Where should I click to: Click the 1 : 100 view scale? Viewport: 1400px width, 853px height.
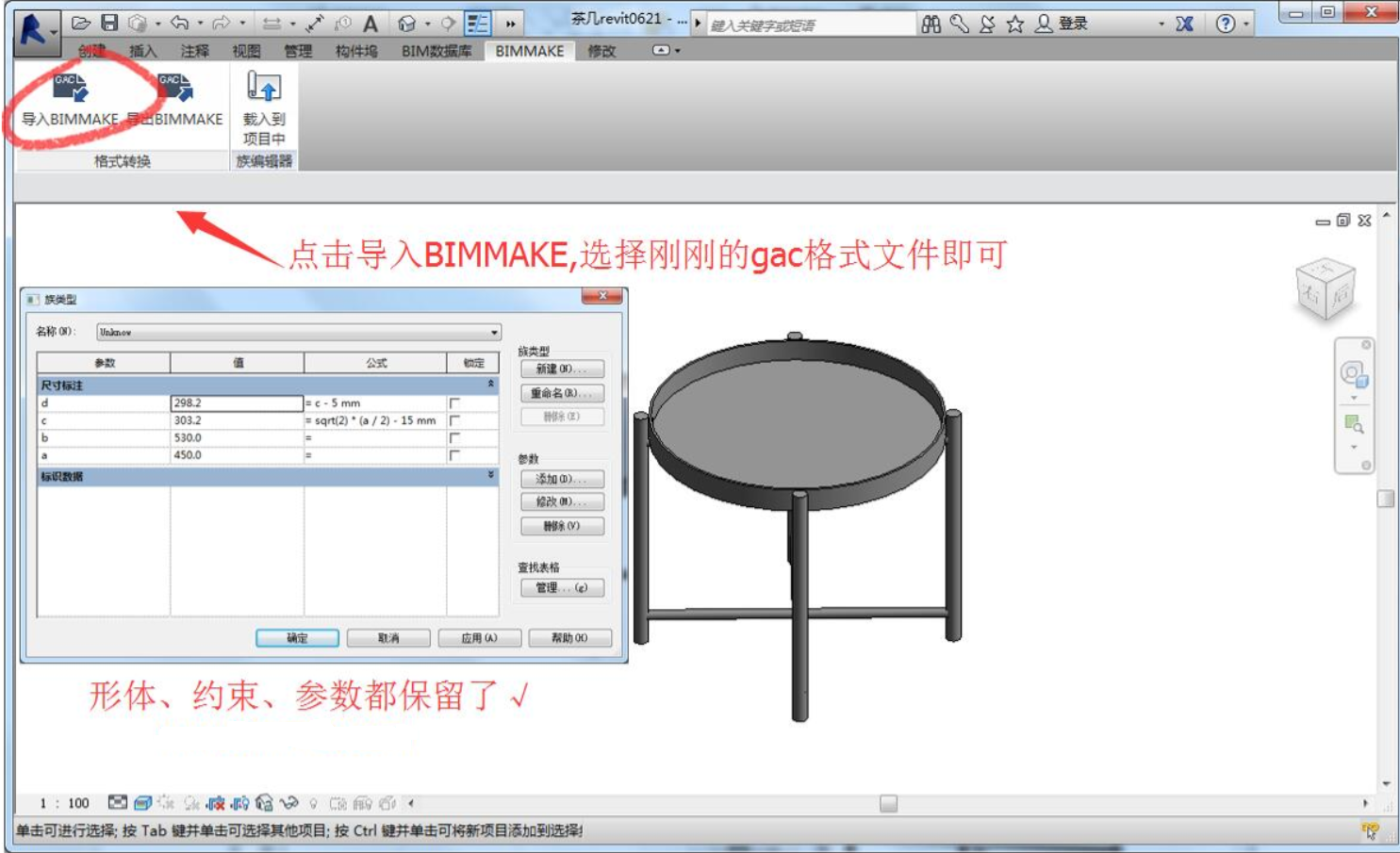coord(64,804)
